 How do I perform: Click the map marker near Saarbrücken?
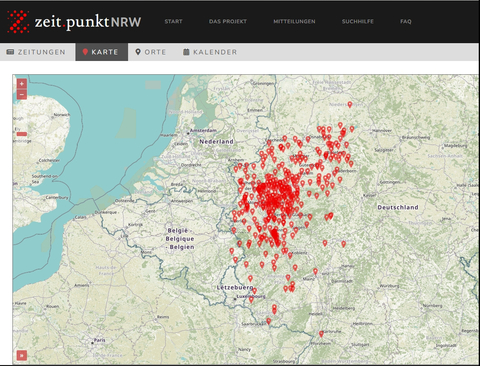click(x=268, y=321)
